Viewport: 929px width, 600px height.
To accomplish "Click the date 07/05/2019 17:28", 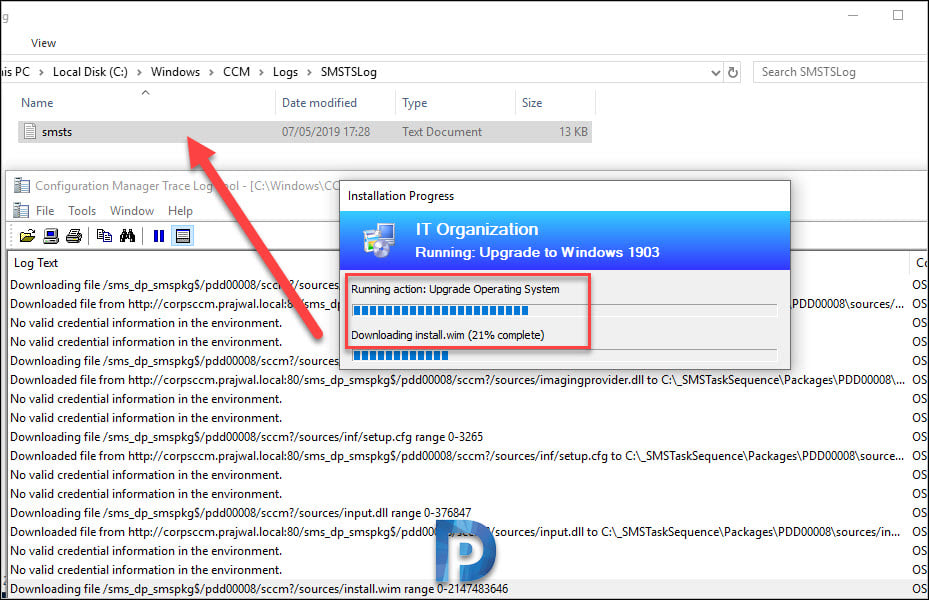I will (326, 131).
